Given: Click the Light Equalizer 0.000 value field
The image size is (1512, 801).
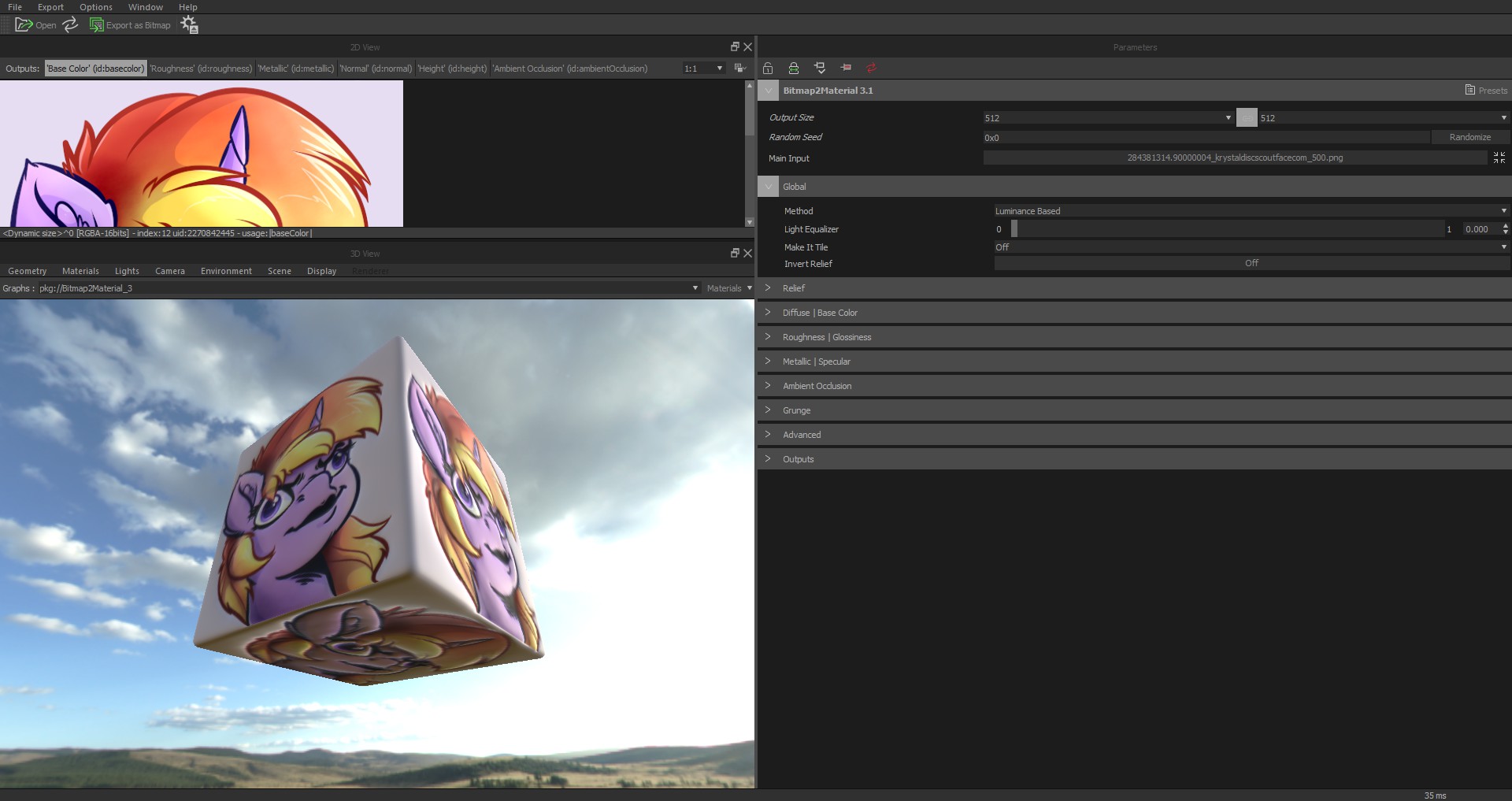Looking at the screenshot, I should coord(1481,229).
